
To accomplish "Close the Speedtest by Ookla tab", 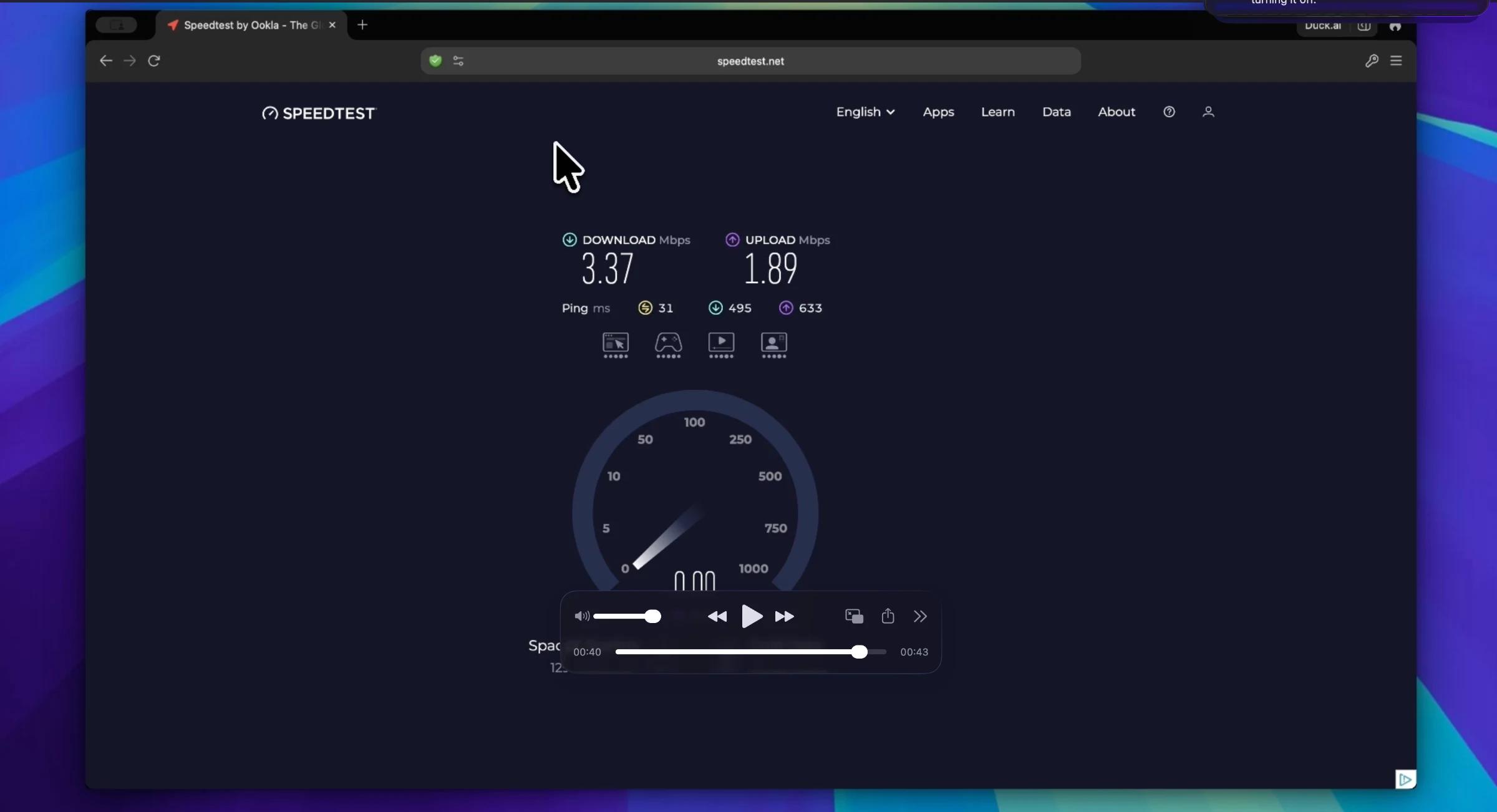I will coord(332,25).
